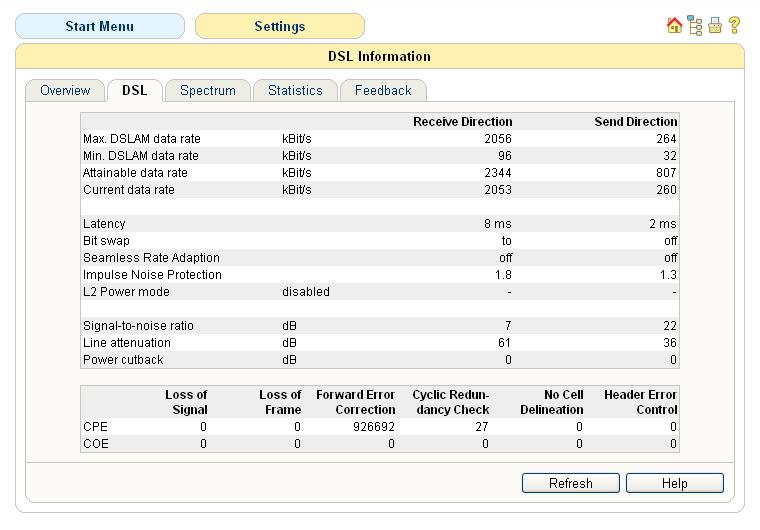Click attainable receive value 2344
Viewport: 760px width, 530px height.
498,173
